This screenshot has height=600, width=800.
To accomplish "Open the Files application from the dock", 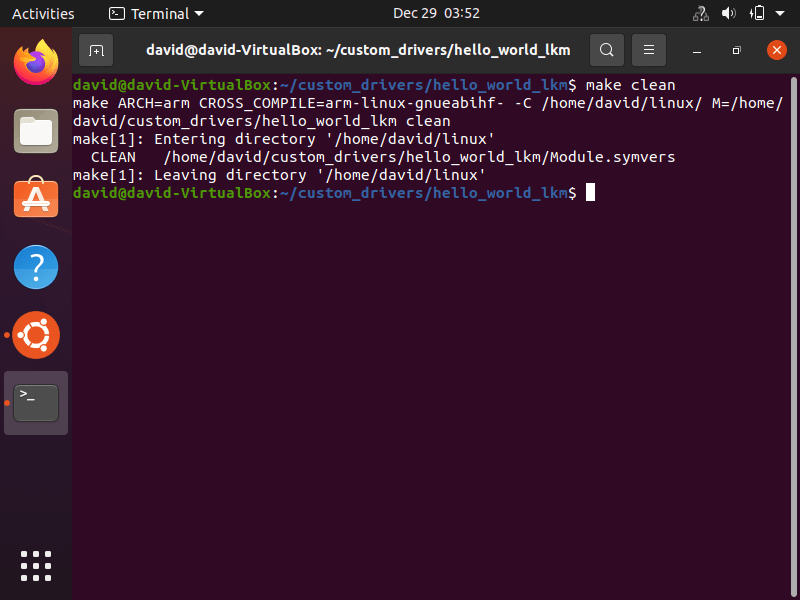I will pos(35,131).
